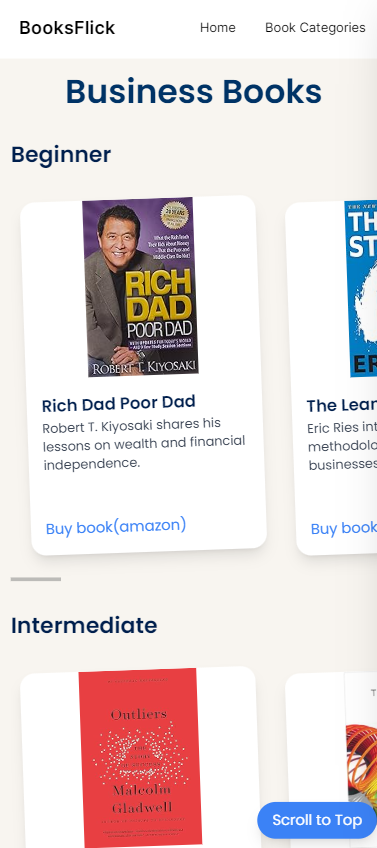The height and width of the screenshot is (848, 377).
Task: Select the Rich Dad Poor Dad title
Action: (118, 403)
